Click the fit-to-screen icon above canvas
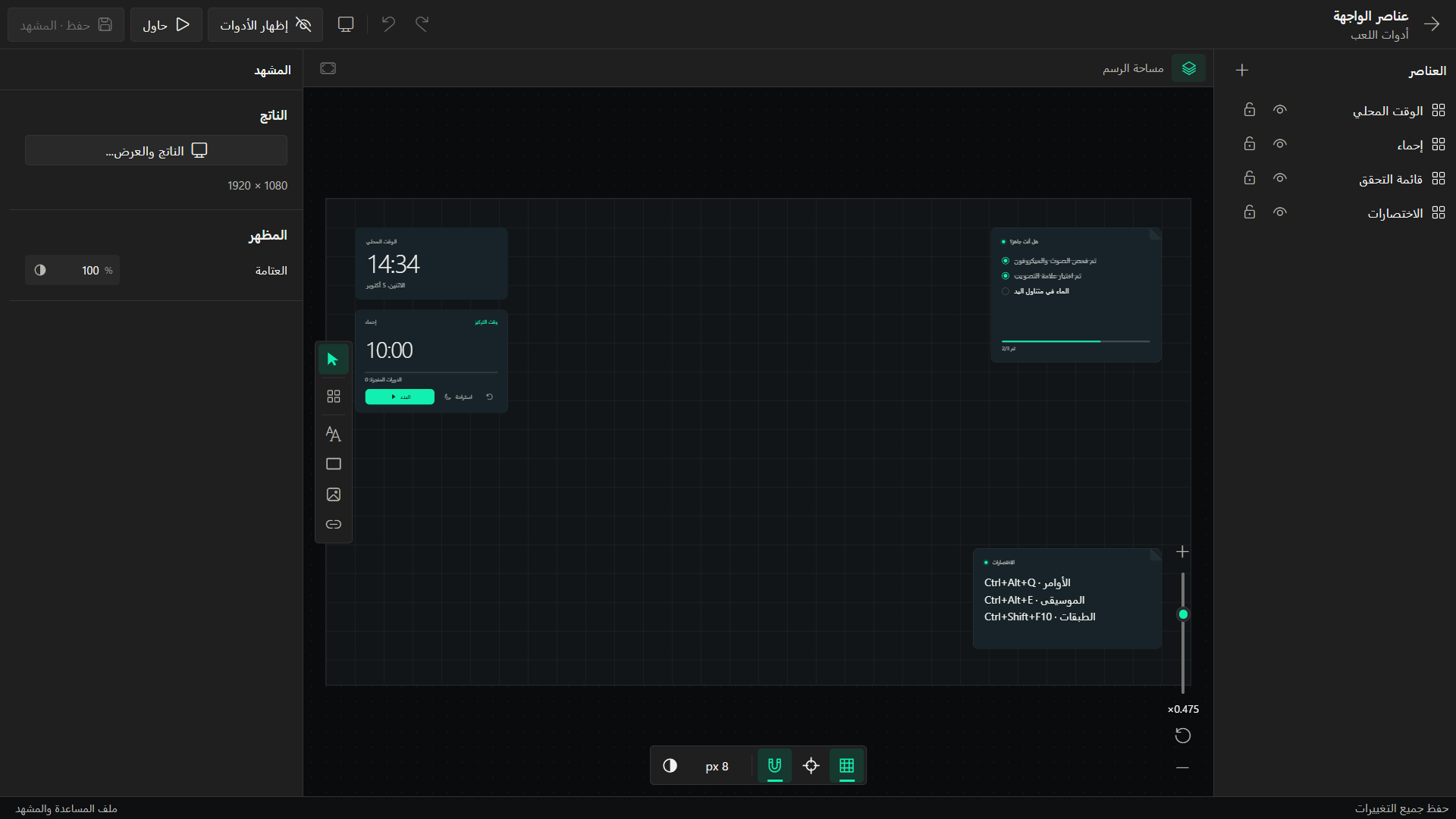 [328, 68]
